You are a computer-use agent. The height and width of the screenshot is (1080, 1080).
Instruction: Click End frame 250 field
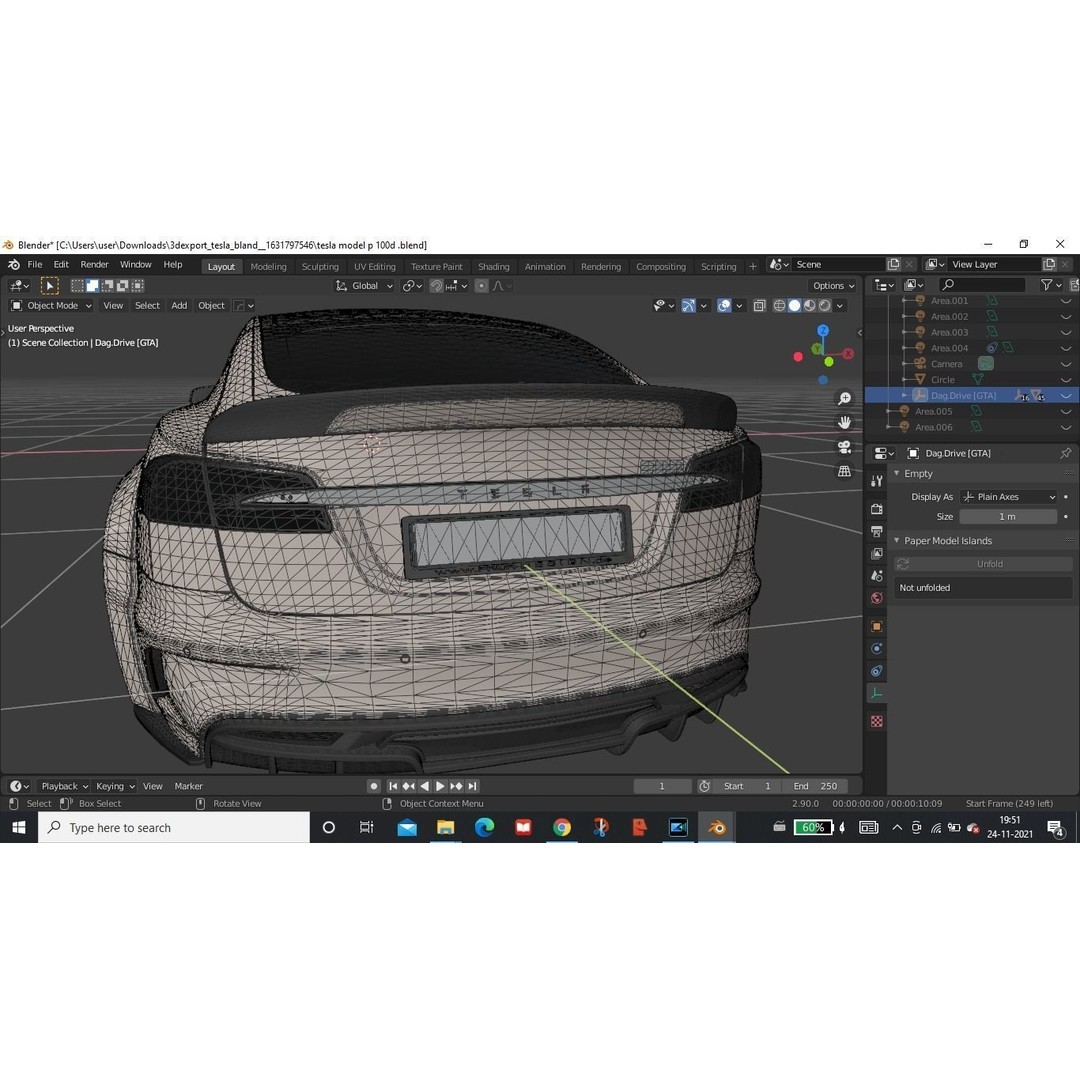[x=815, y=786]
